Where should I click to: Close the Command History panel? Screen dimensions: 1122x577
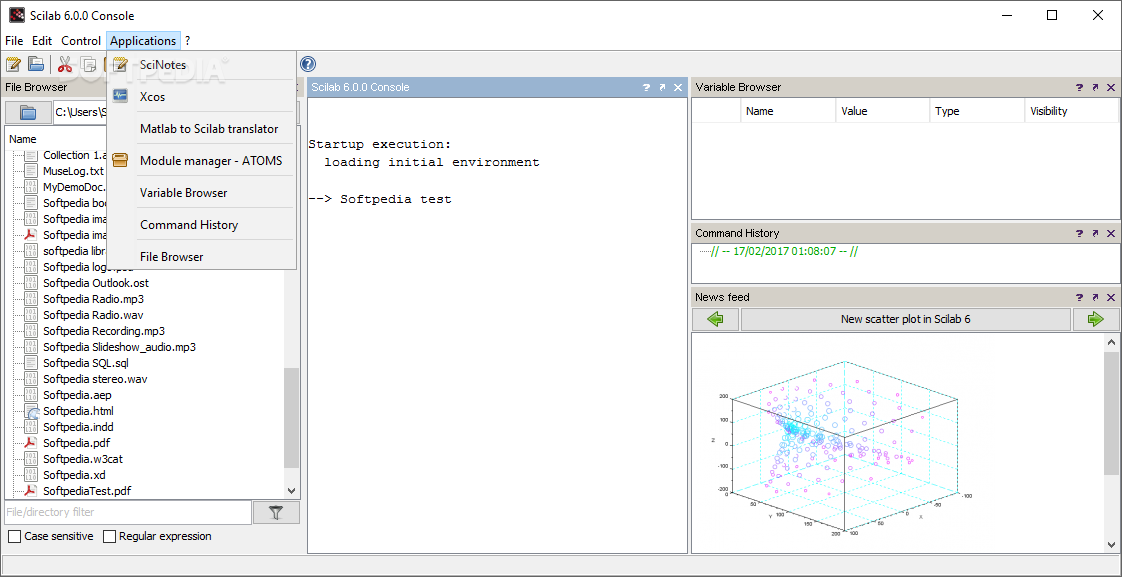coord(1111,233)
